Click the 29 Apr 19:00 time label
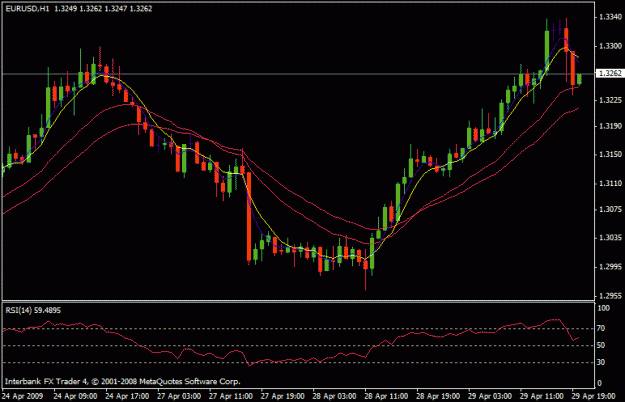The height and width of the screenshot is (402, 625). tap(594, 396)
